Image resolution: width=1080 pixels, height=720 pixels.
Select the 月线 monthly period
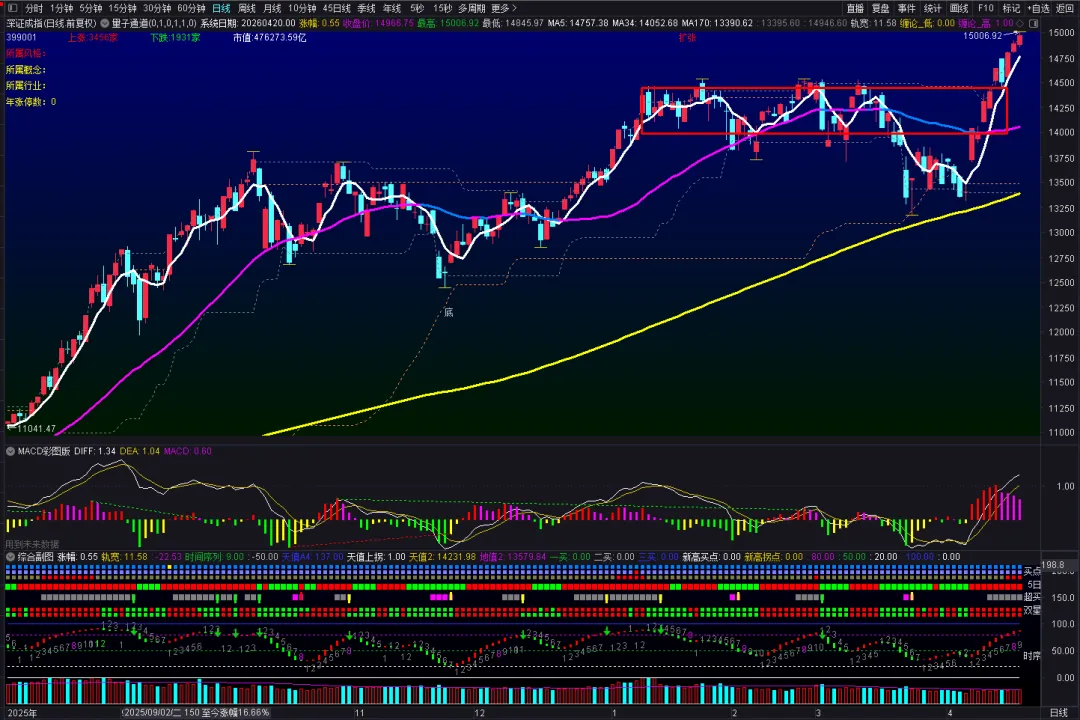(x=272, y=8)
